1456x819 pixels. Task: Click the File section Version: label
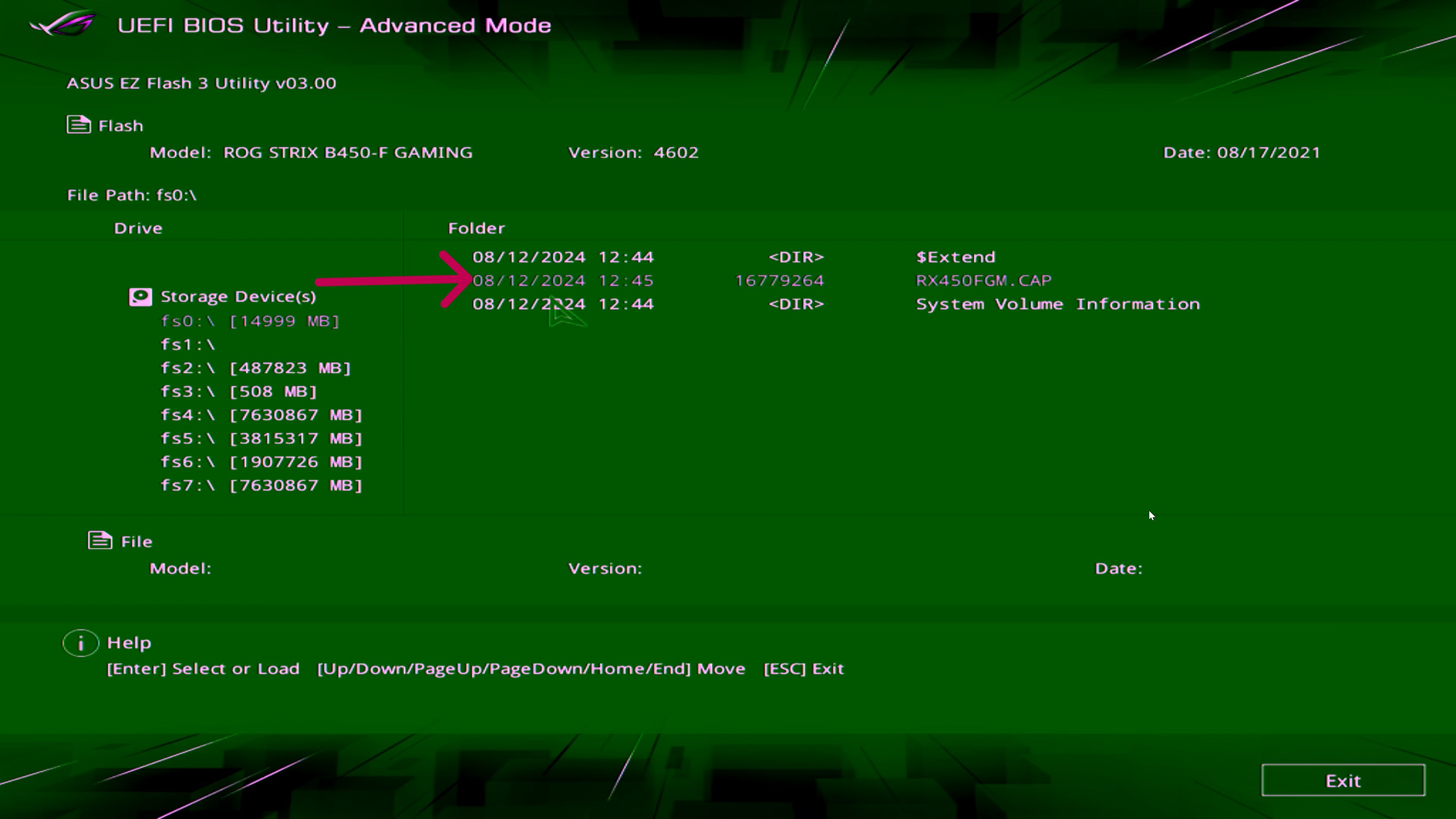[605, 569]
